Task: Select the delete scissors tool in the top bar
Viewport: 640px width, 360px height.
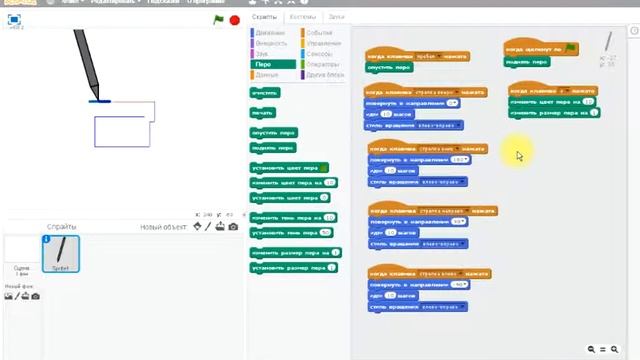Action: pyautogui.click(x=266, y=2)
